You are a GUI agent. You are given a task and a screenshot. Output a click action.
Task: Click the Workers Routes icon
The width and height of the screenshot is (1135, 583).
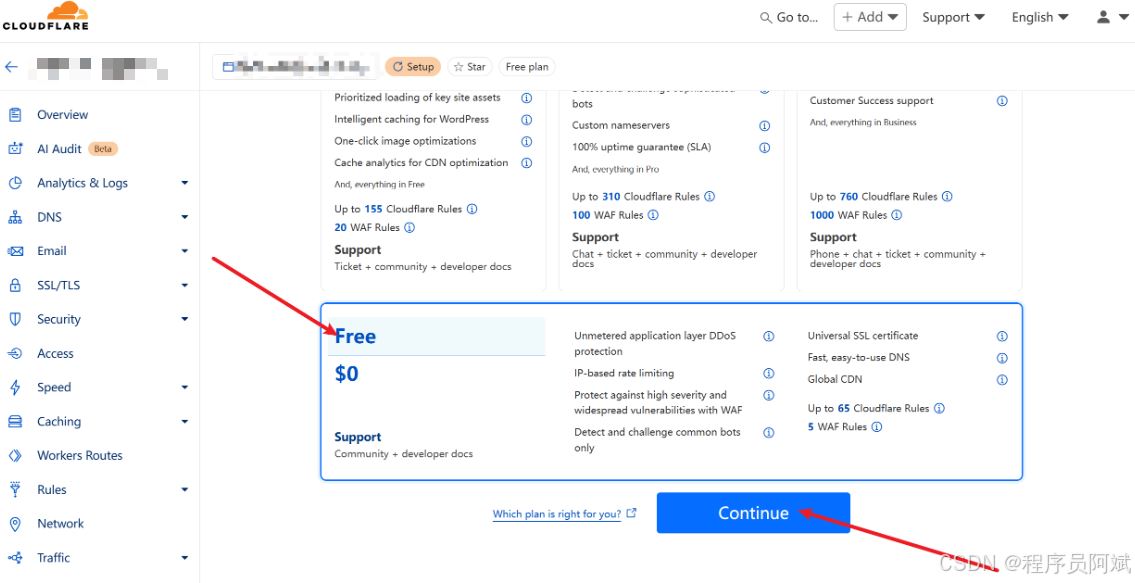pos(15,455)
